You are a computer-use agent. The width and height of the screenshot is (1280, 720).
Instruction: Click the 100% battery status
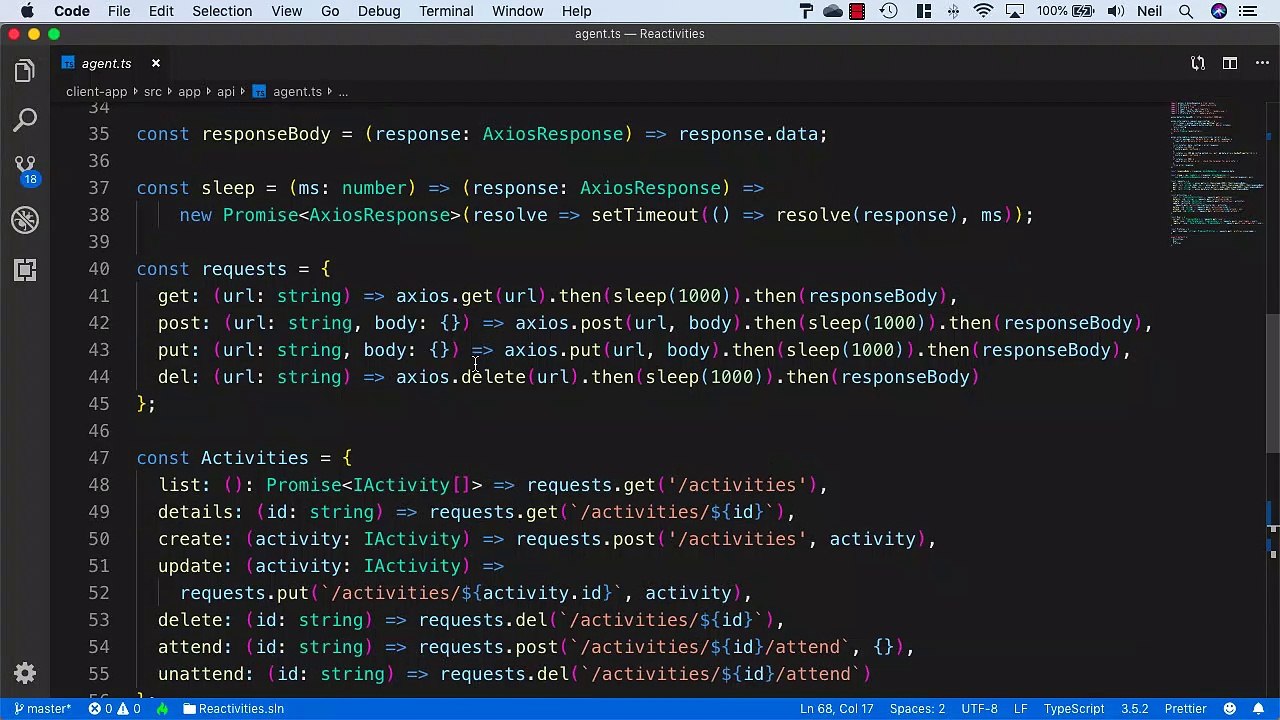(1064, 11)
